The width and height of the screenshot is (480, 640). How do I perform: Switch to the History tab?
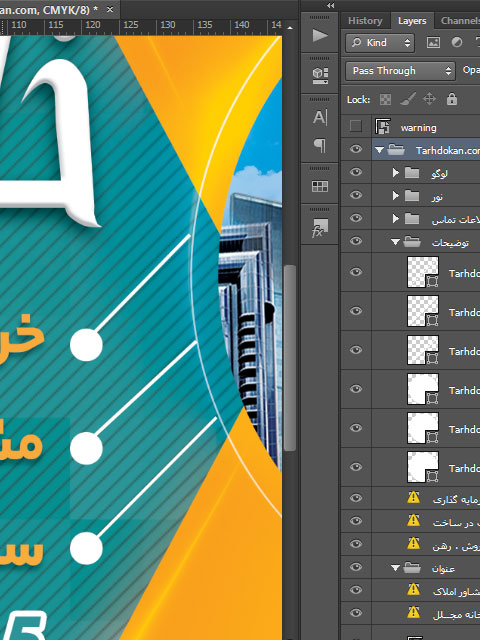365,21
